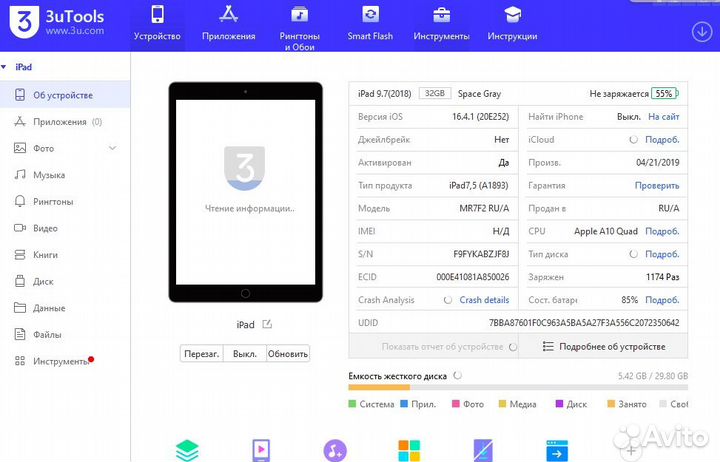Click the purple ringtone maker icon
The image size is (720, 462).
335,450
